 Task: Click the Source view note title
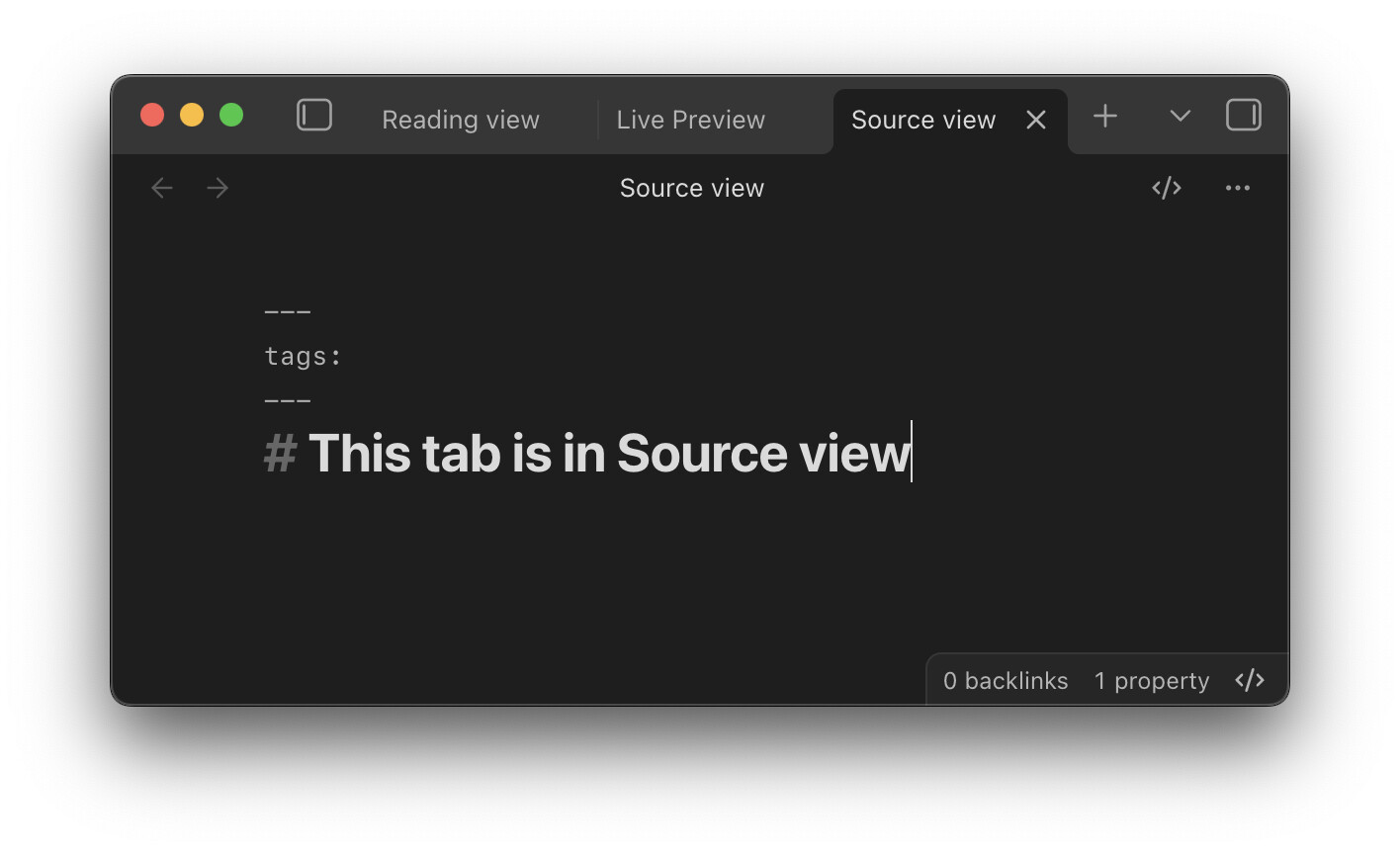(691, 188)
